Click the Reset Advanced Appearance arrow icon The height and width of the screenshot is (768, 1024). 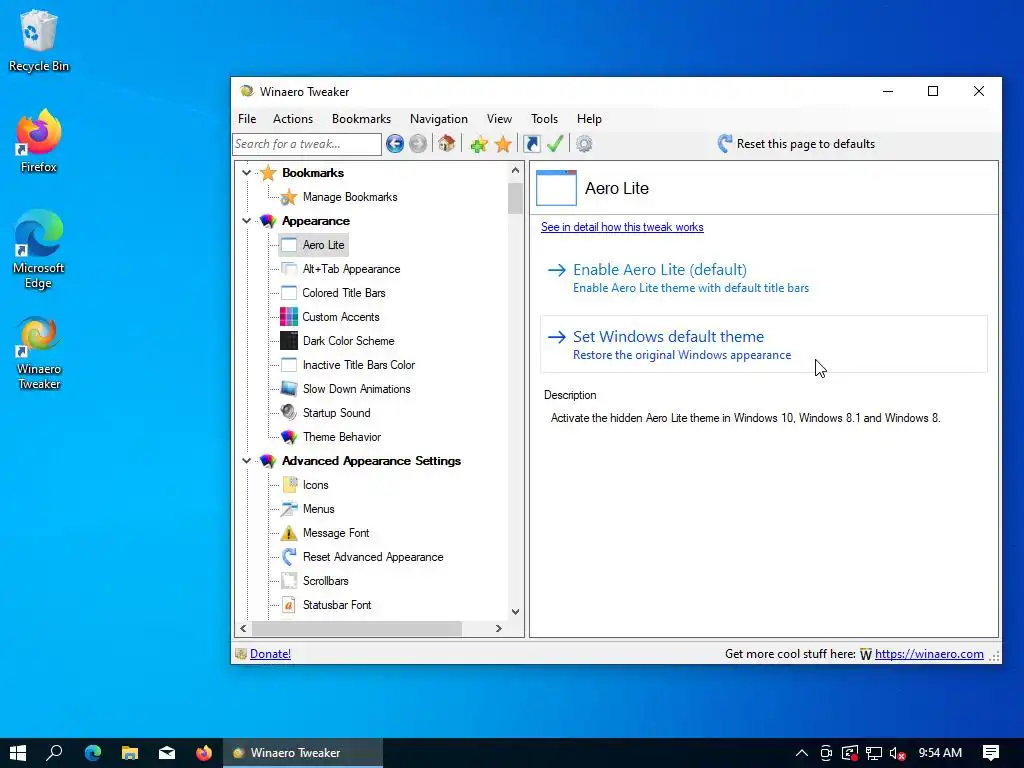pyautogui.click(x=289, y=557)
